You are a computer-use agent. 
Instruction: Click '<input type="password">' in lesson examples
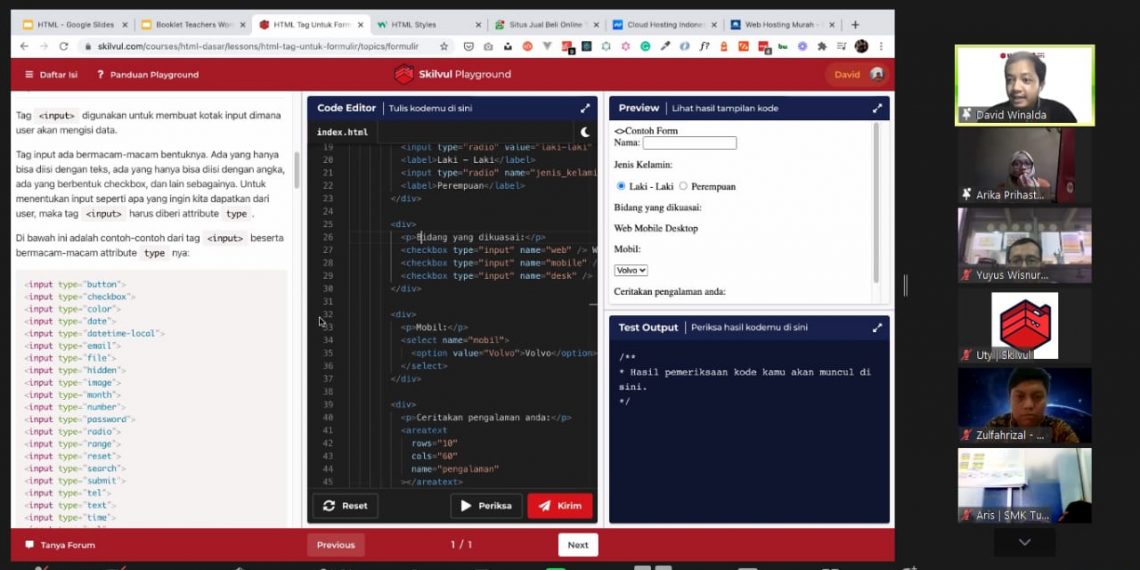[80, 420]
